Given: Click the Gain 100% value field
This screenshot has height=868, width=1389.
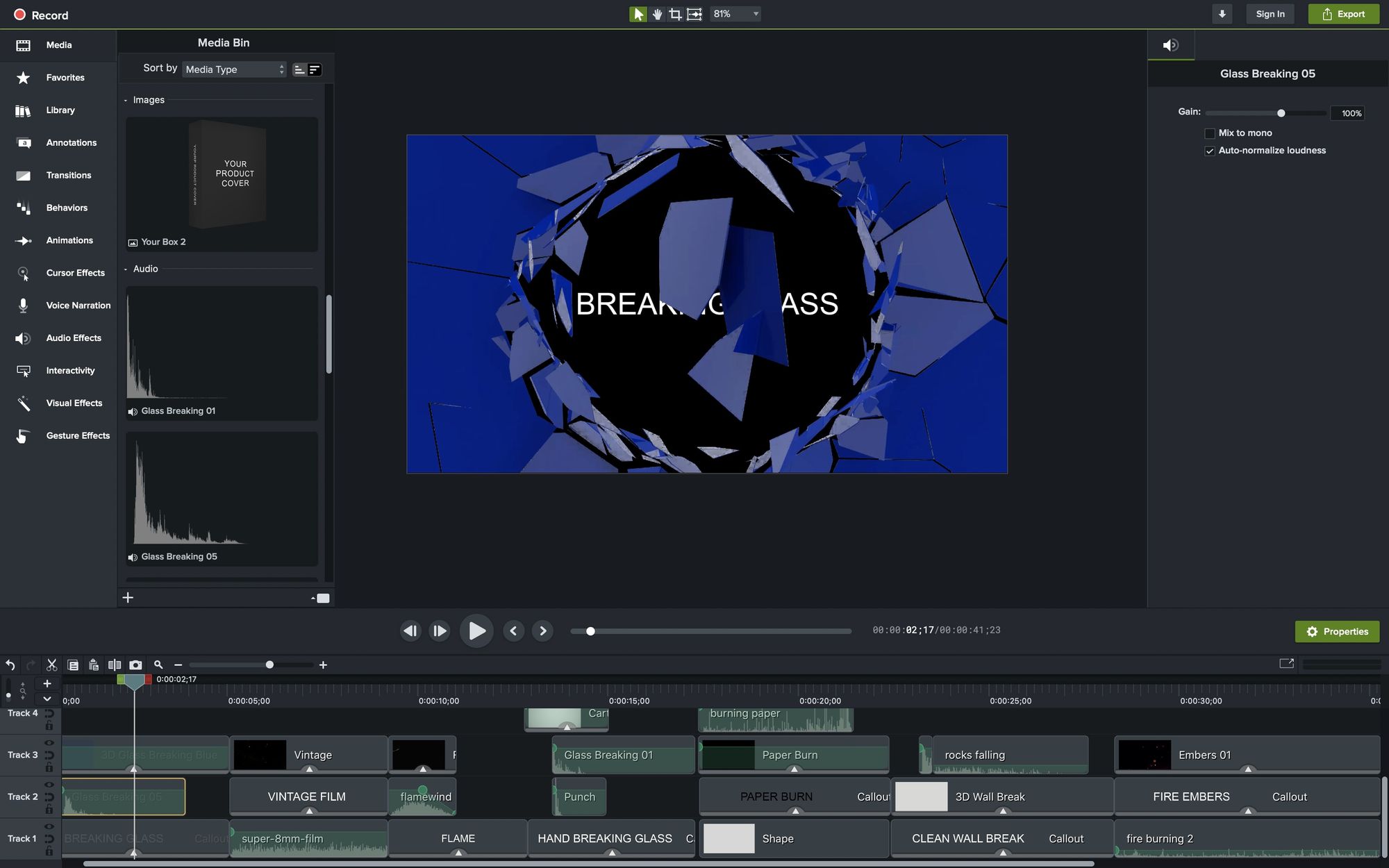Looking at the screenshot, I should [x=1347, y=113].
